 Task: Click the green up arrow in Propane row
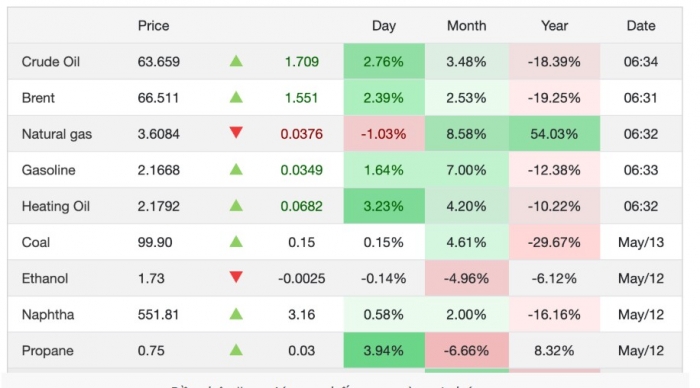pyautogui.click(x=236, y=350)
